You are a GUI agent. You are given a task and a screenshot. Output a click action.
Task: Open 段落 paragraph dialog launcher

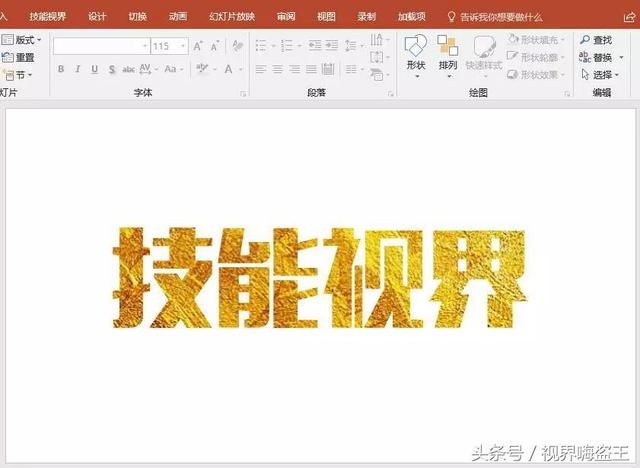[391, 94]
